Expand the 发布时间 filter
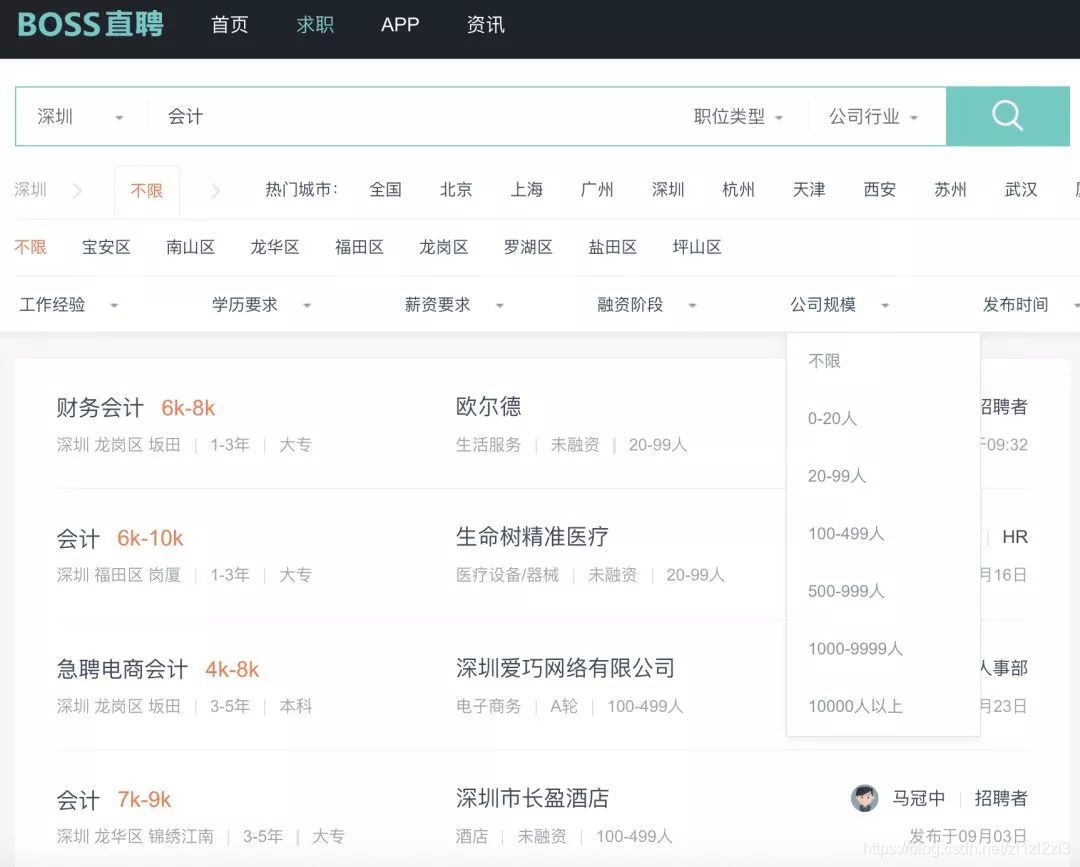1080x867 pixels. tap(1030, 304)
